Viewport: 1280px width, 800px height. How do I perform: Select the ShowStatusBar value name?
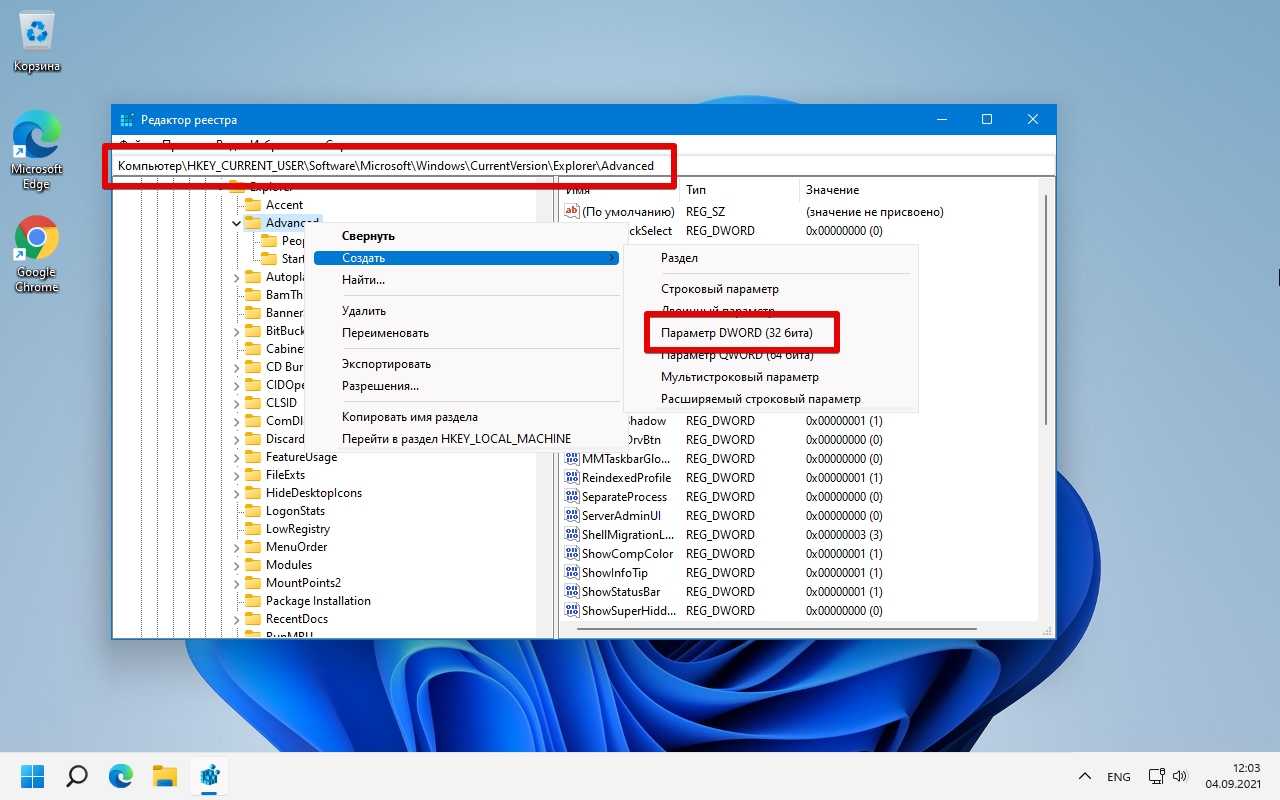click(x=621, y=592)
